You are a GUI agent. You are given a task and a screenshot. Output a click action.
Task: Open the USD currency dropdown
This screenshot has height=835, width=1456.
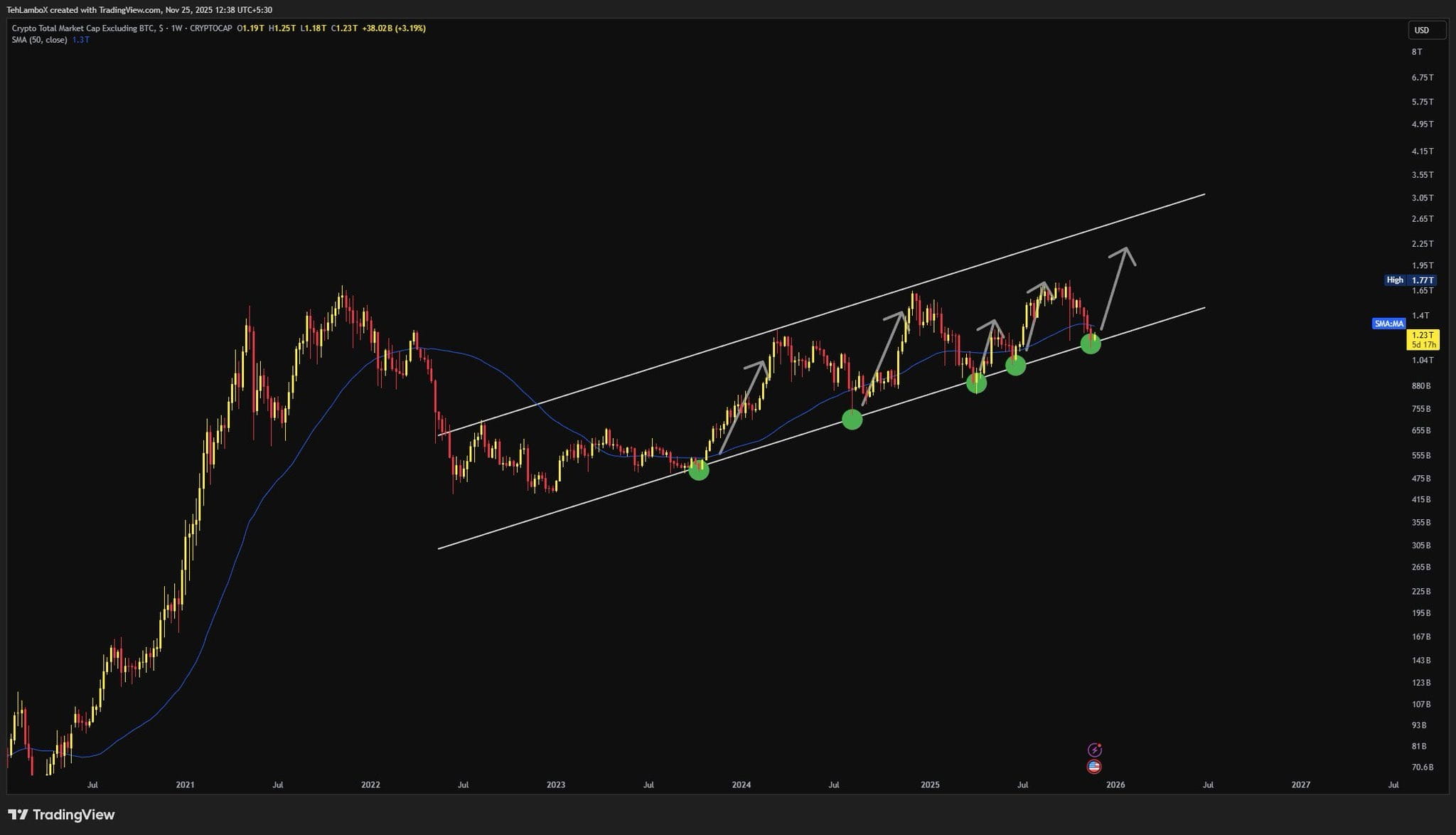tap(1426, 30)
